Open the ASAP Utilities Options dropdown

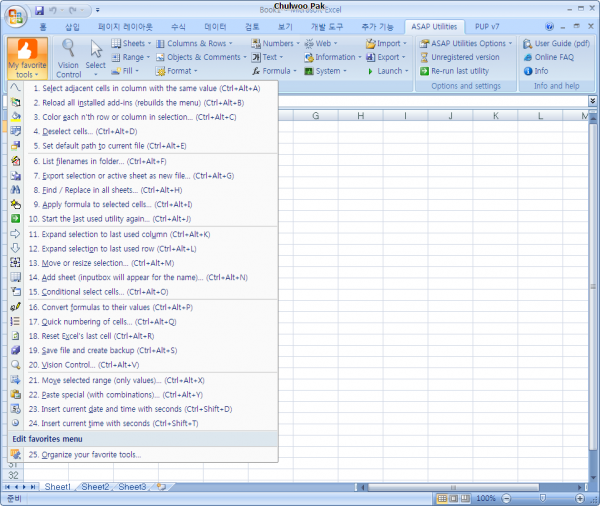point(466,43)
